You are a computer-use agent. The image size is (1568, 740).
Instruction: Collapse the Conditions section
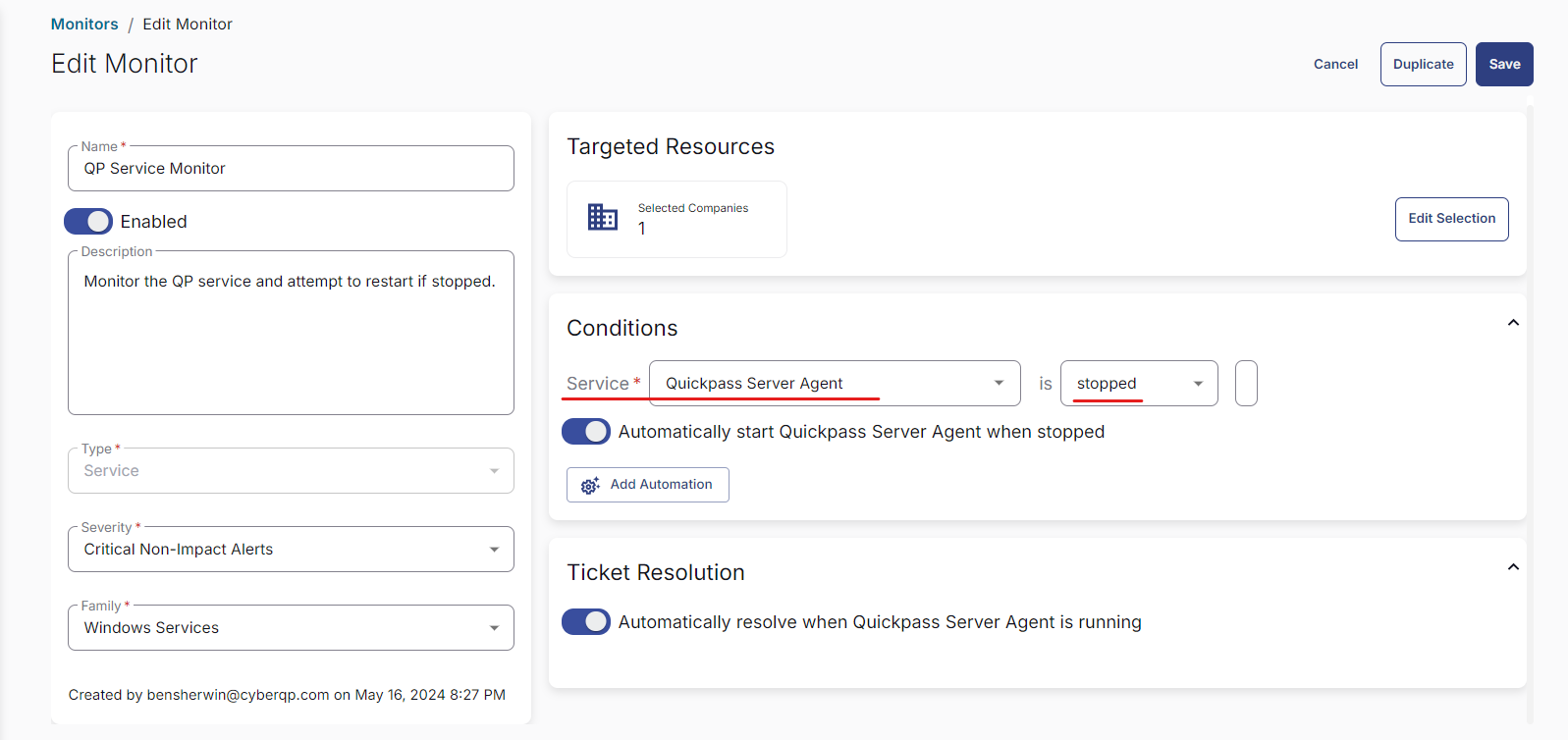pos(1513,323)
